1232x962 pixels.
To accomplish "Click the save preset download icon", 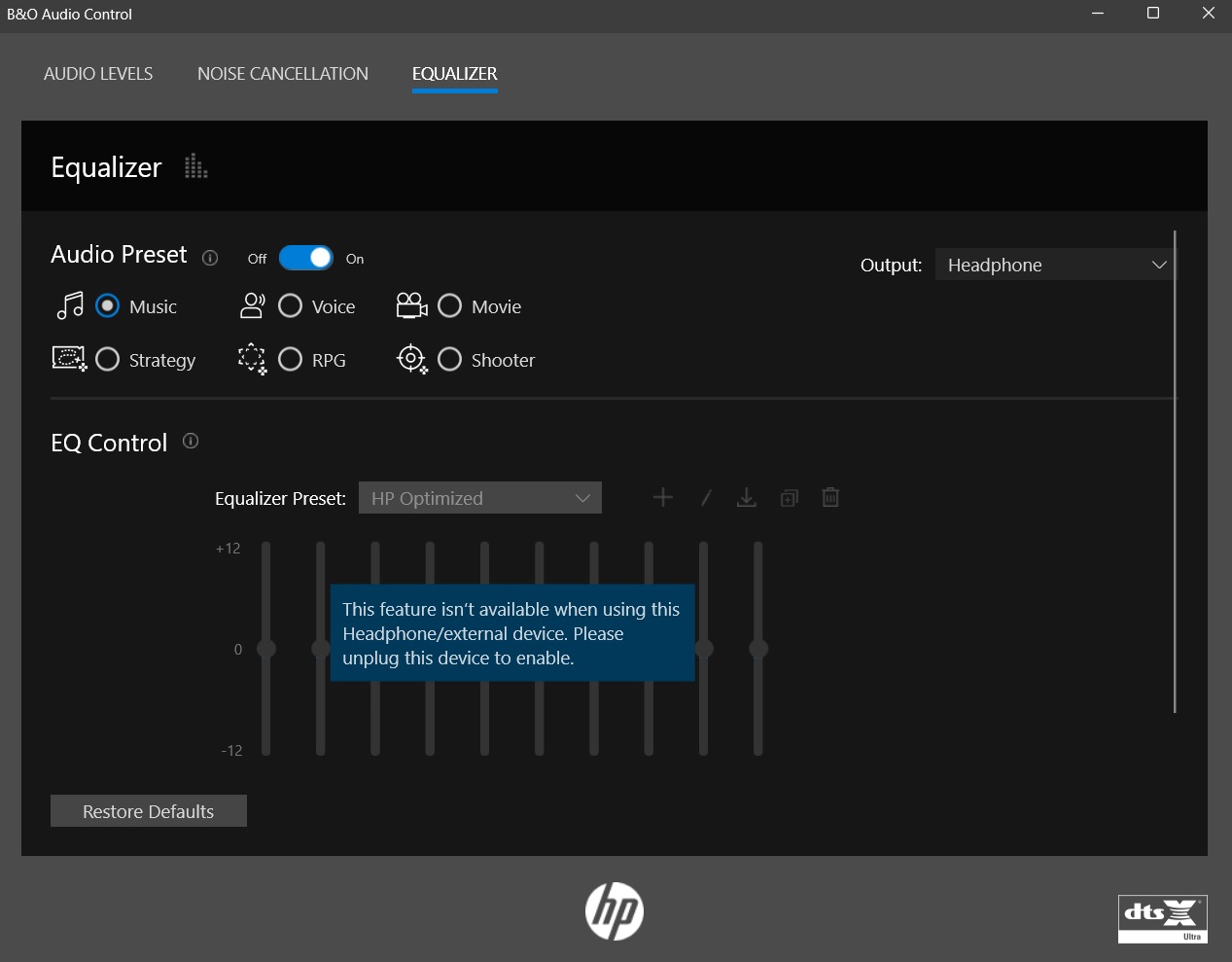I will [x=747, y=497].
